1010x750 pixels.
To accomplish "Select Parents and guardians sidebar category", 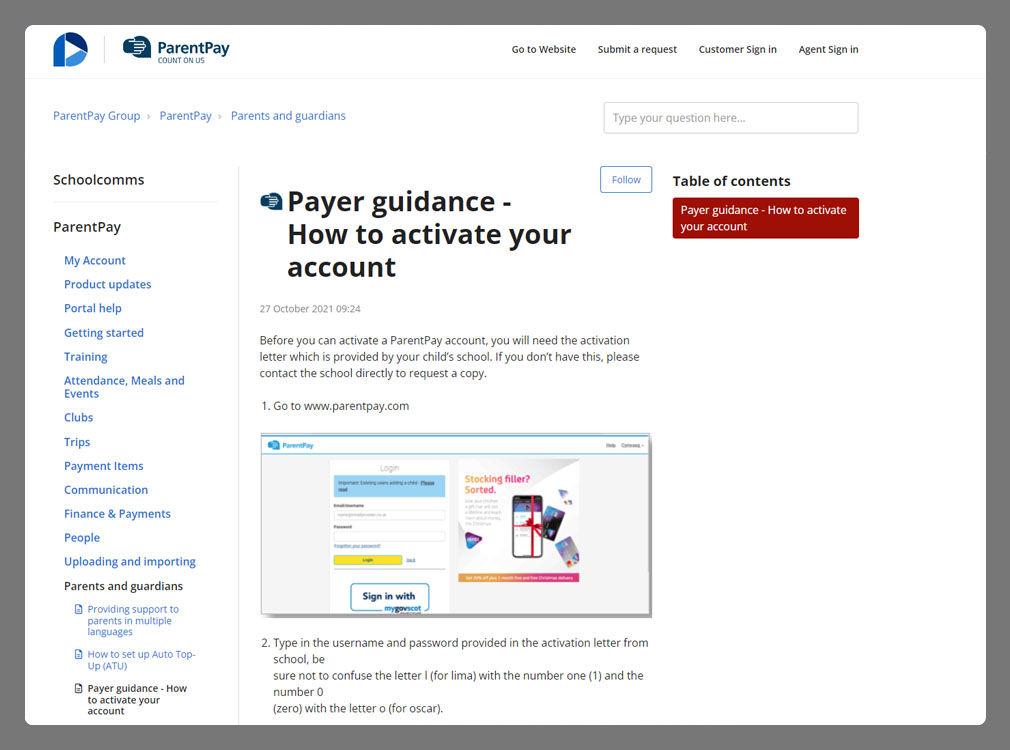I will pos(123,586).
